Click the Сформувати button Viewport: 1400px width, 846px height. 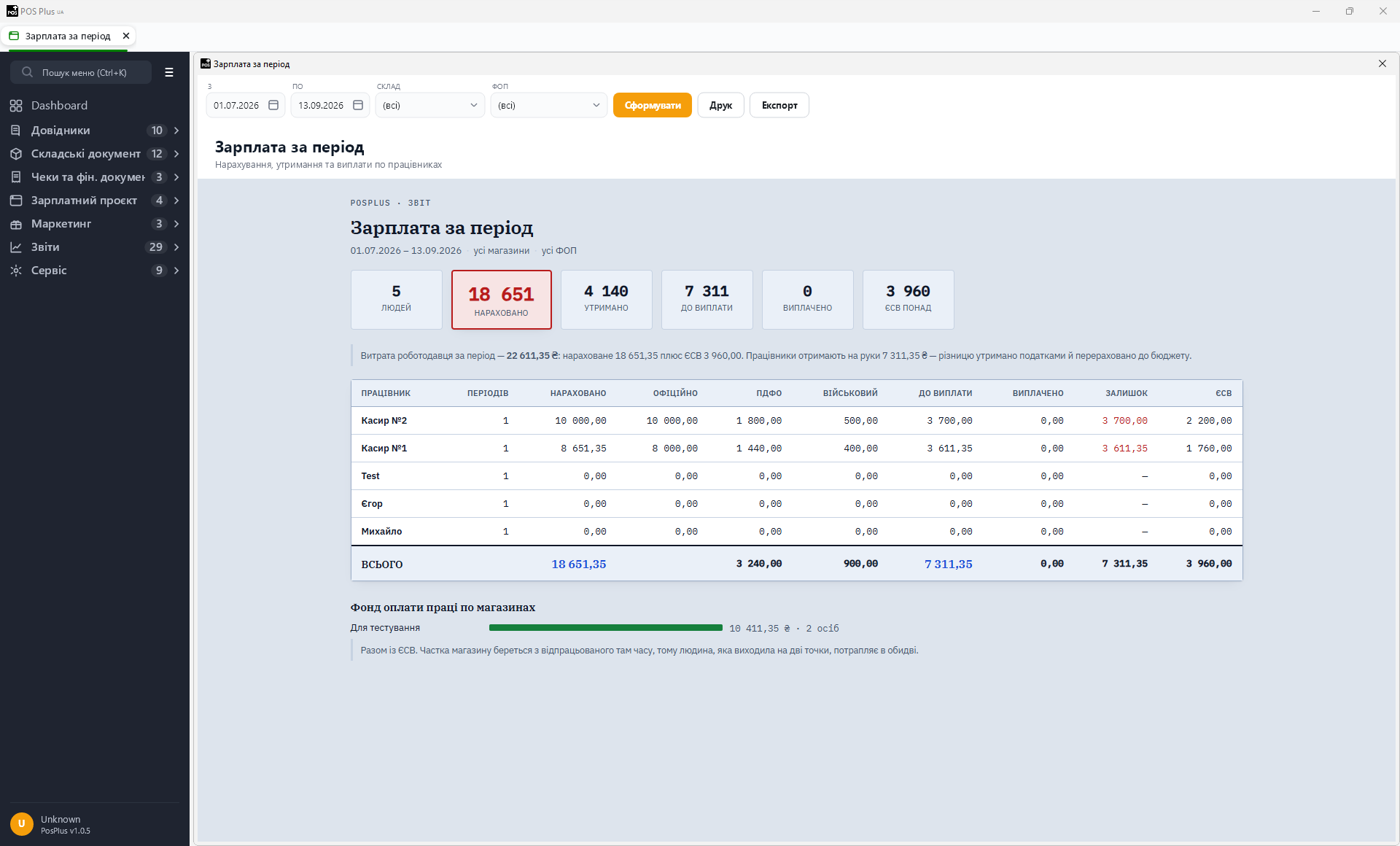pyautogui.click(x=653, y=105)
